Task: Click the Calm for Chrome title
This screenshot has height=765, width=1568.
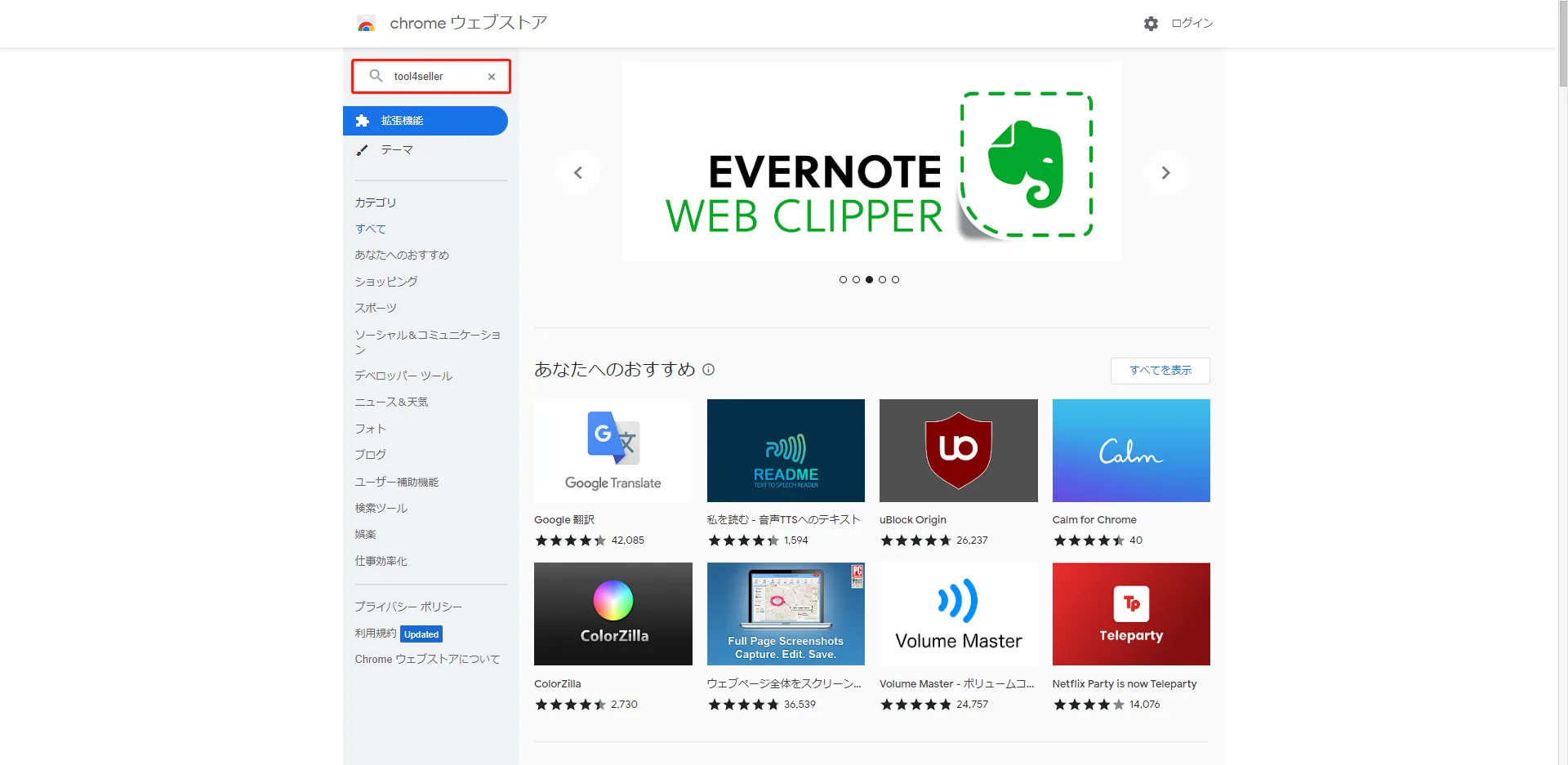Action: click(x=1094, y=520)
